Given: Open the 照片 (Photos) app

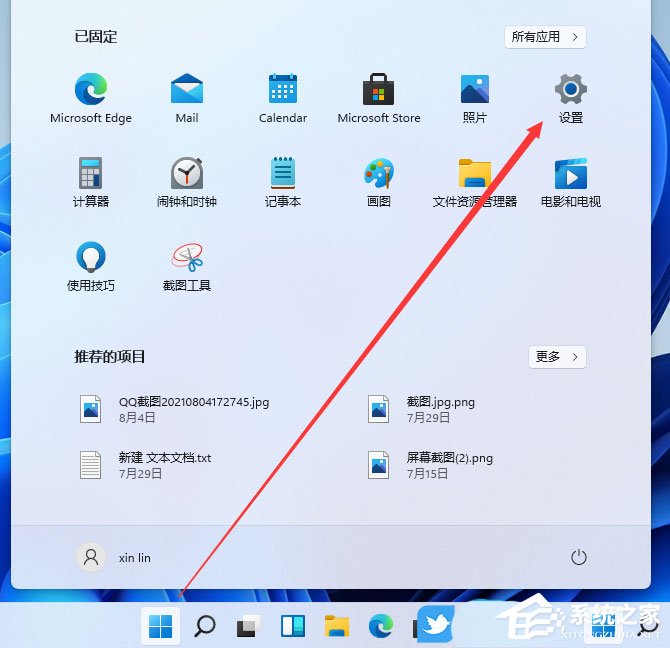Looking at the screenshot, I should click(475, 98).
